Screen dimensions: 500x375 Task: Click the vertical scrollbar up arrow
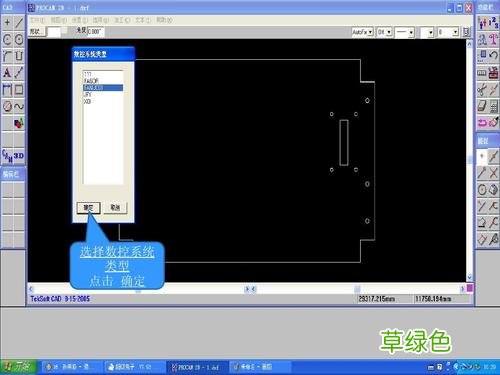pos(469,43)
